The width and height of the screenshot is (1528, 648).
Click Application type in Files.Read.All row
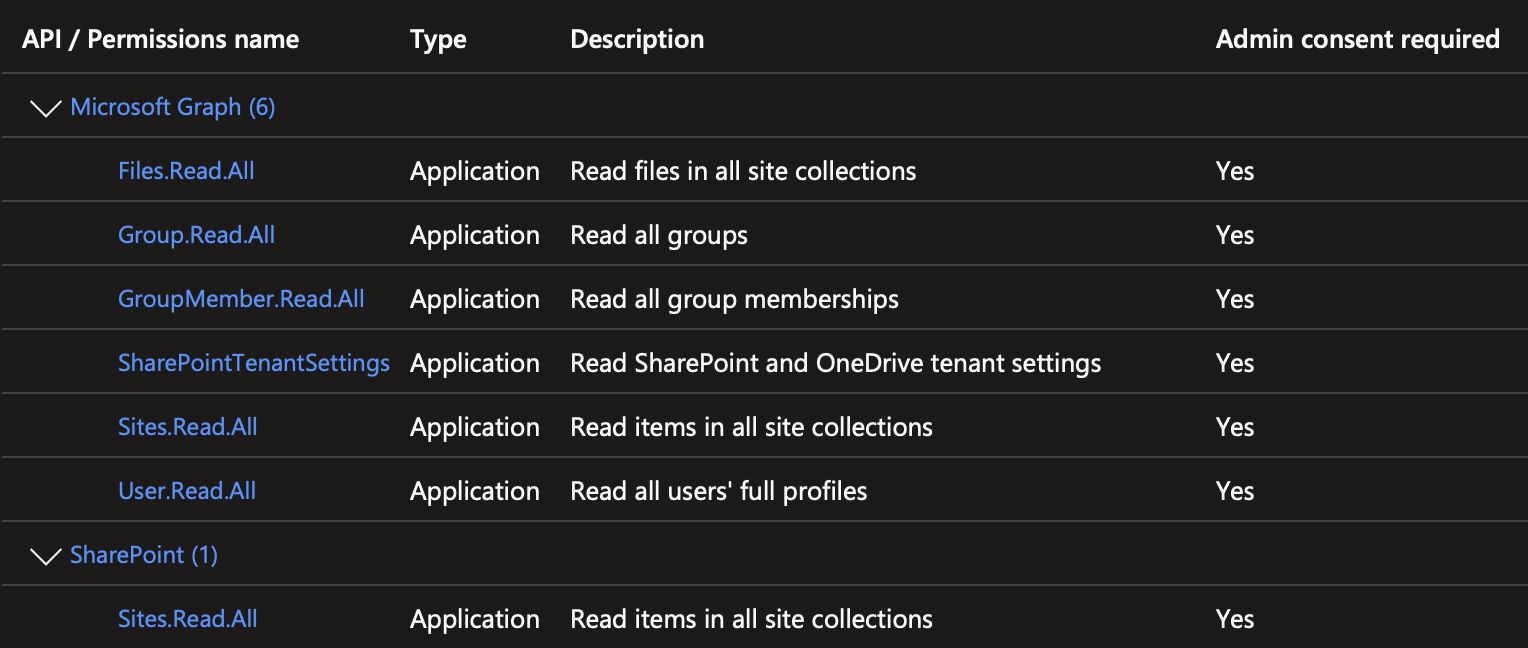475,171
